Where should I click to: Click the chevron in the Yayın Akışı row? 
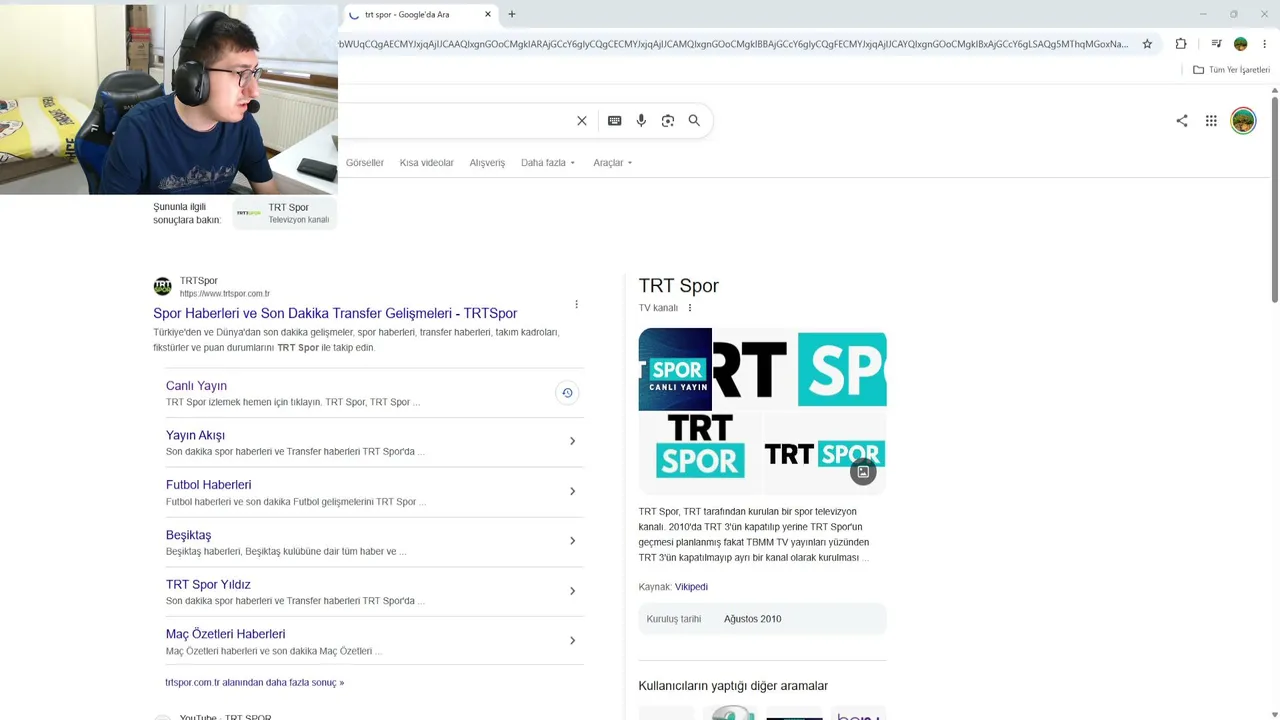[572, 441]
